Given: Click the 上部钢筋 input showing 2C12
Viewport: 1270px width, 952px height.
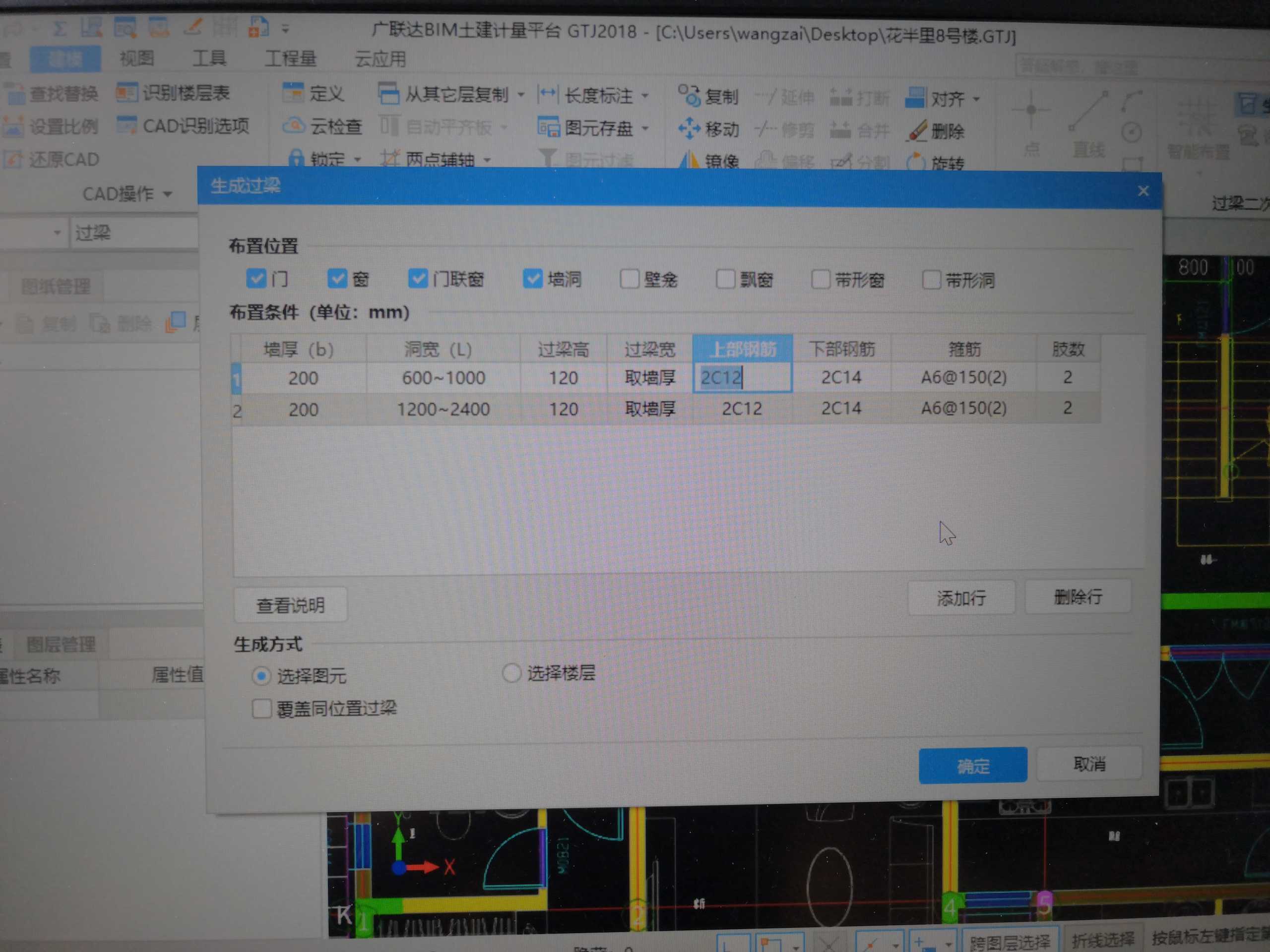Looking at the screenshot, I should 742,378.
